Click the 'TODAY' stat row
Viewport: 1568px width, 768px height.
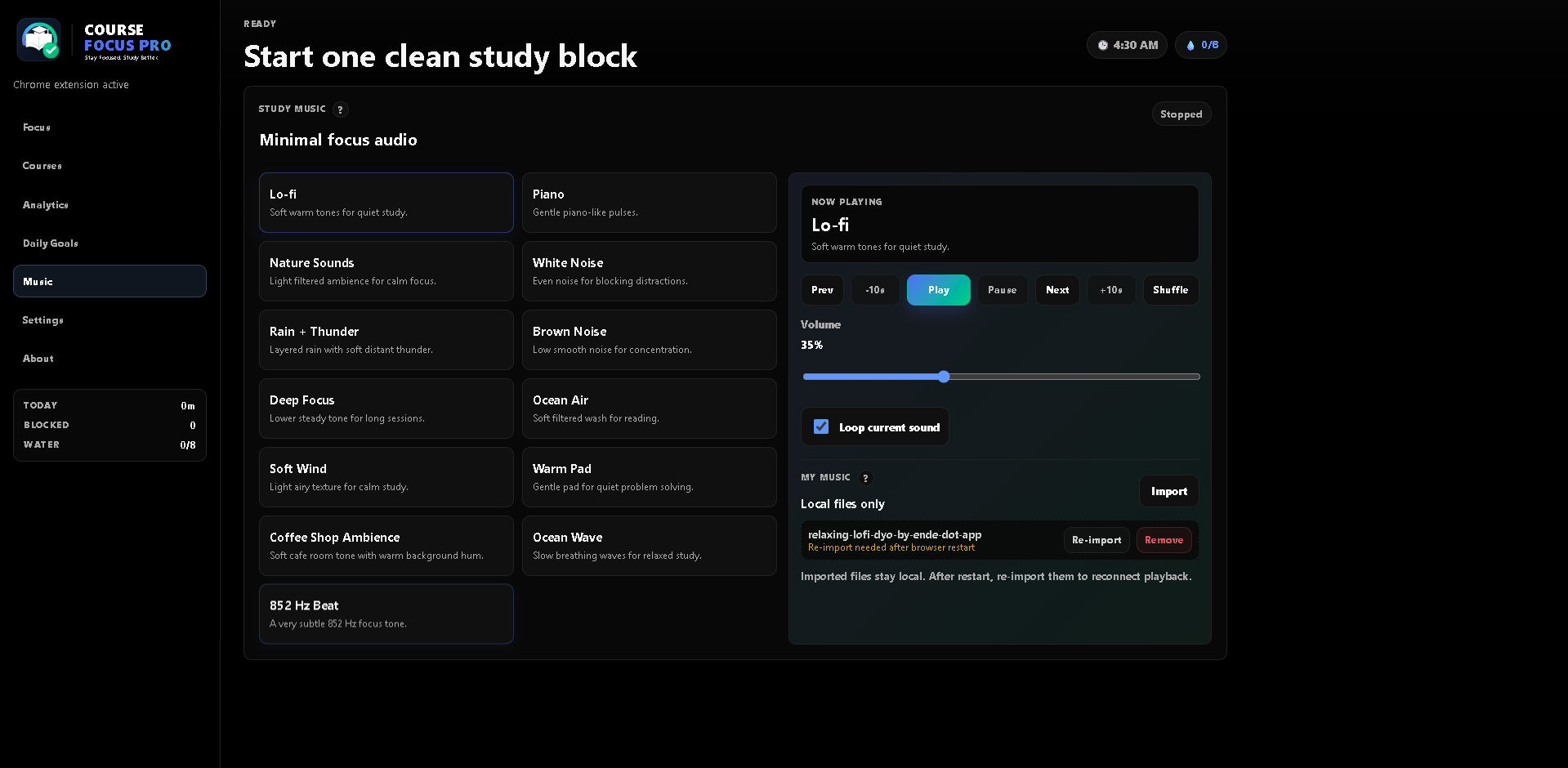coord(109,405)
